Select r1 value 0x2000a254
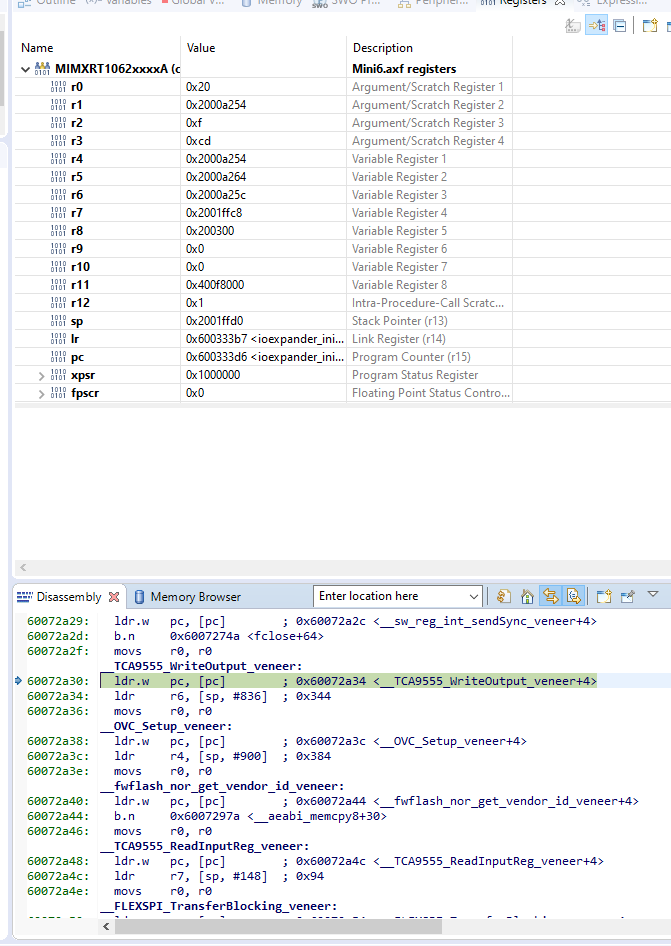Screen dimensions: 671x946 (x=216, y=105)
